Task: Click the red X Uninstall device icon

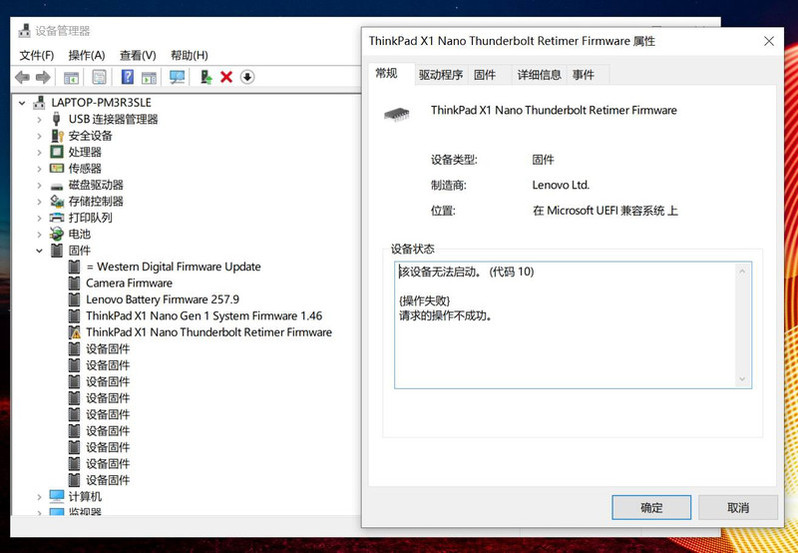Action: tap(226, 77)
